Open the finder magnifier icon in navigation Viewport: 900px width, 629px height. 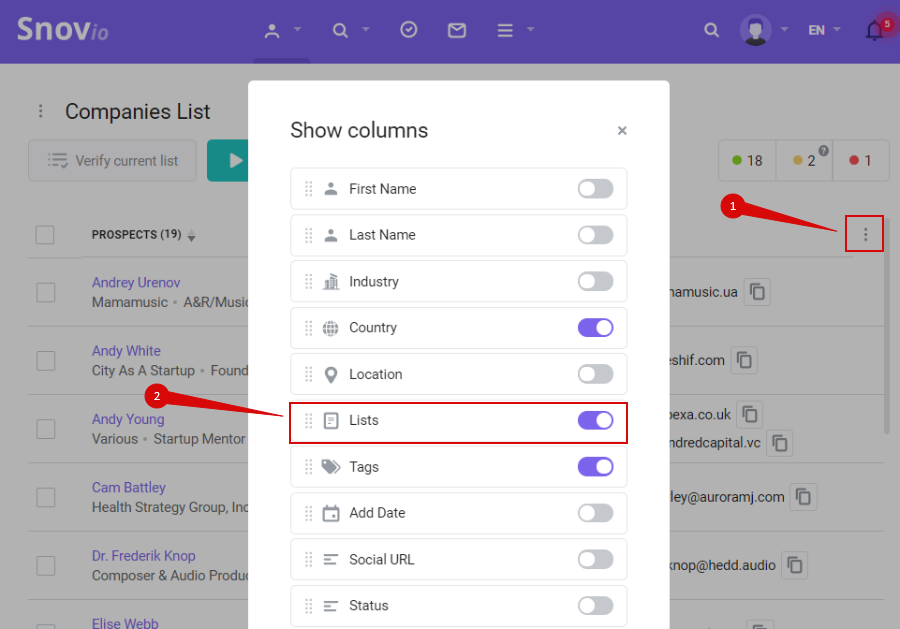(340, 30)
